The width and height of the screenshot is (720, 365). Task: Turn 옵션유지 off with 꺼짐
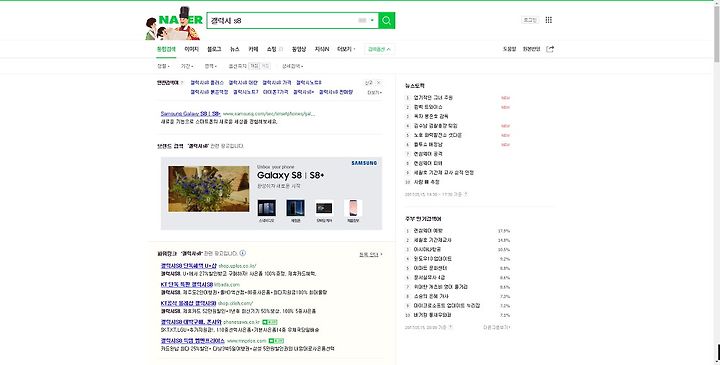point(265,66)
